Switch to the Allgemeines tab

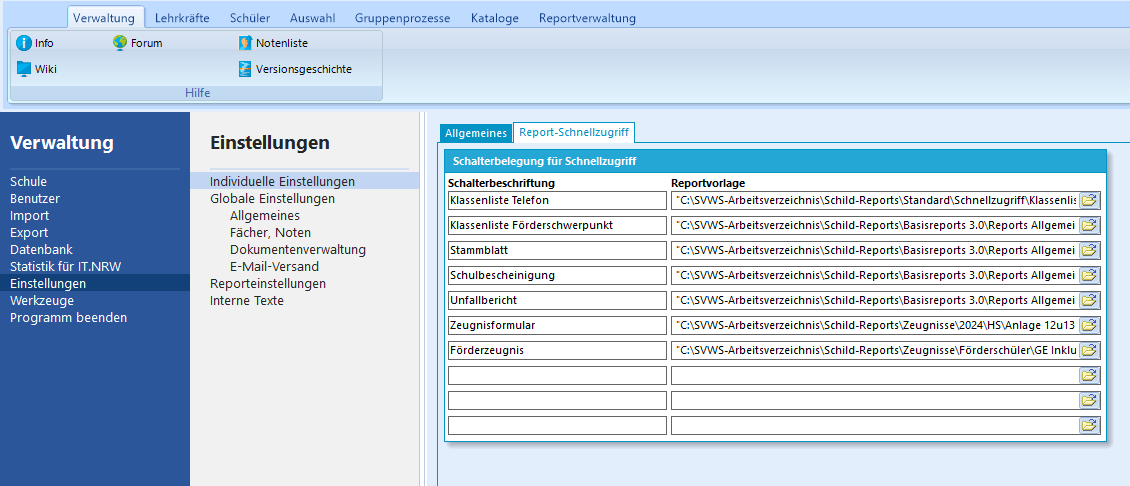[475, 133]
